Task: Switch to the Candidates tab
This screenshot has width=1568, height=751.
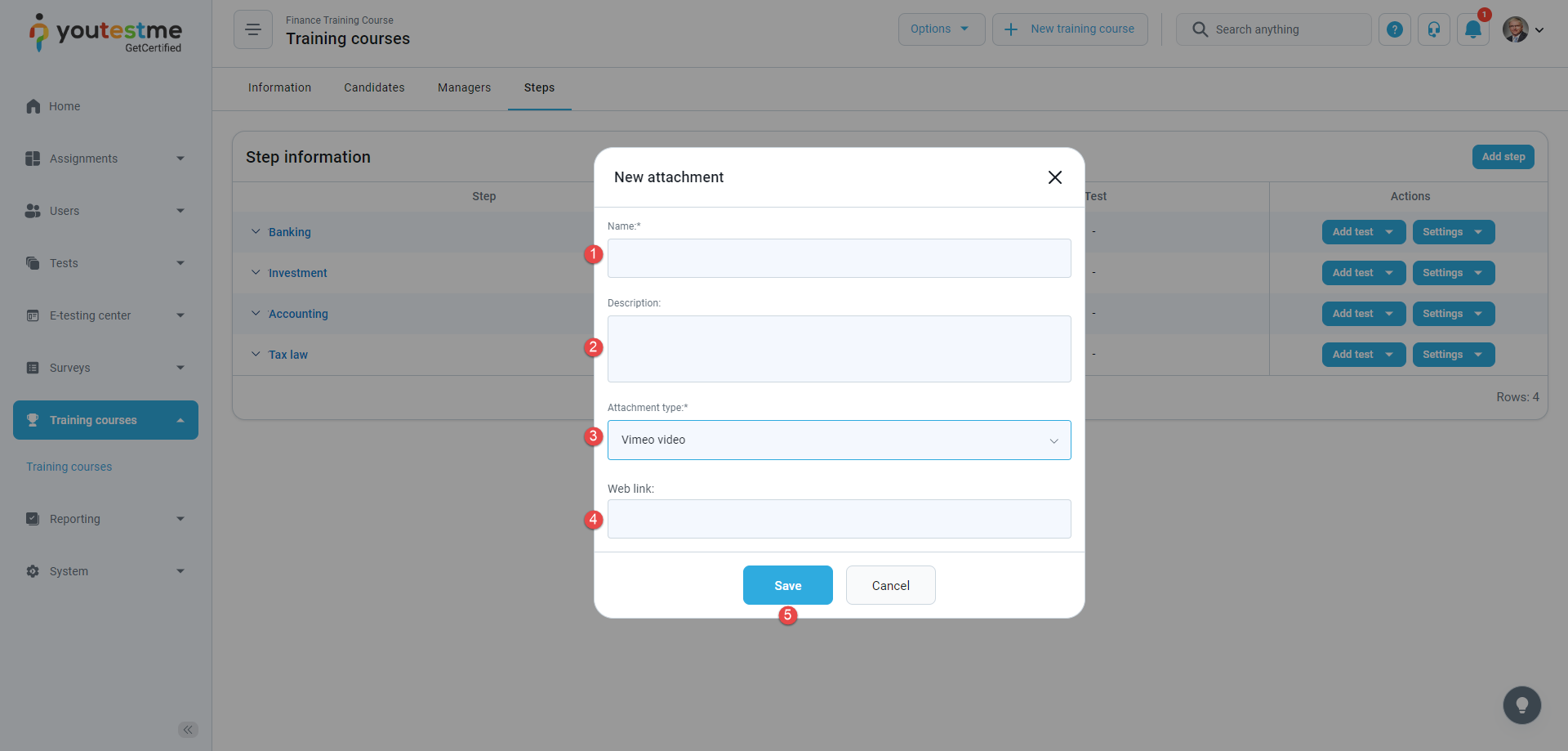Action: tap(374, 88)
